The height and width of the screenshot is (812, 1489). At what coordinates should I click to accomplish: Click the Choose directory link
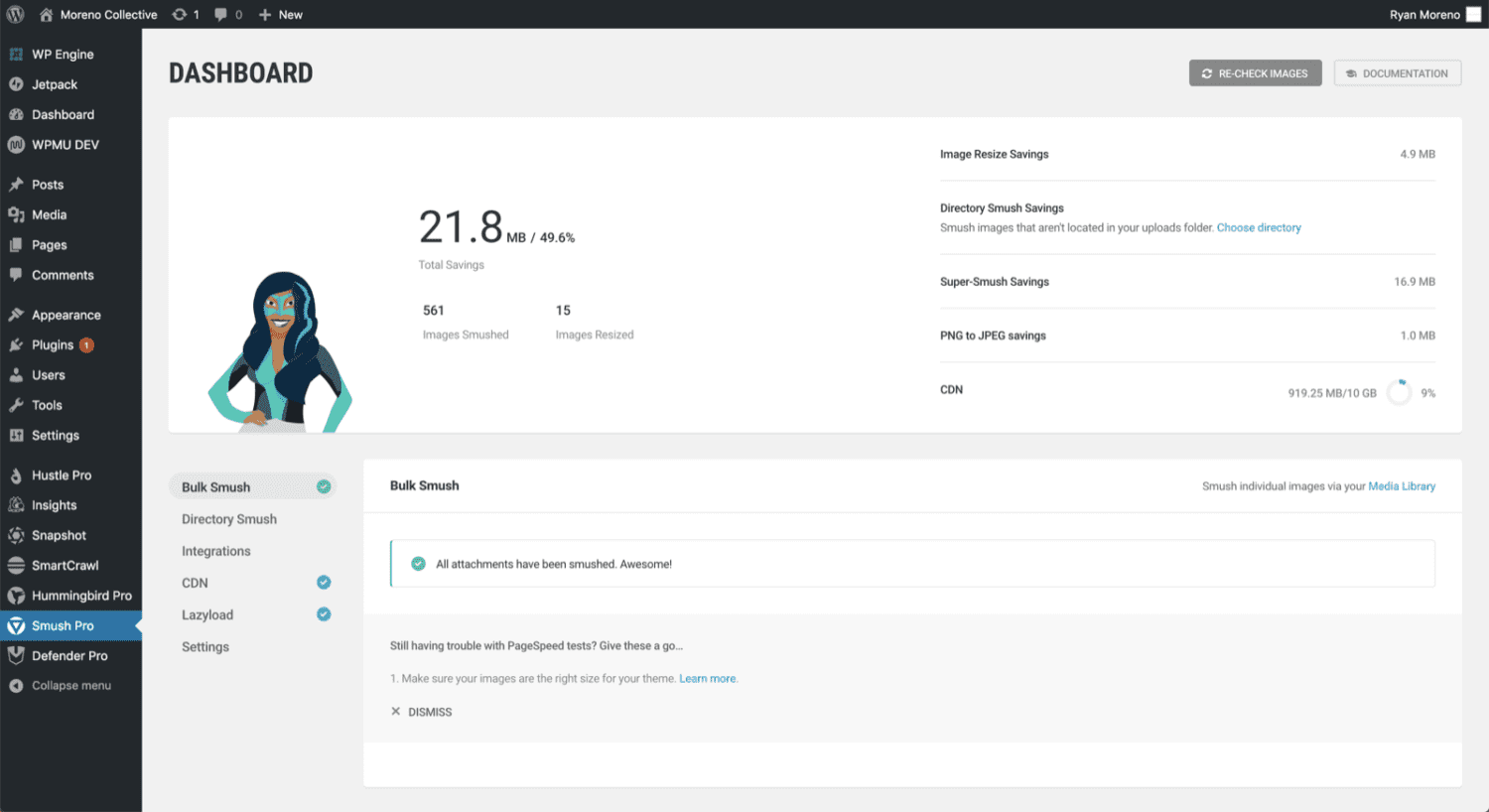(x=1258, y=227)
